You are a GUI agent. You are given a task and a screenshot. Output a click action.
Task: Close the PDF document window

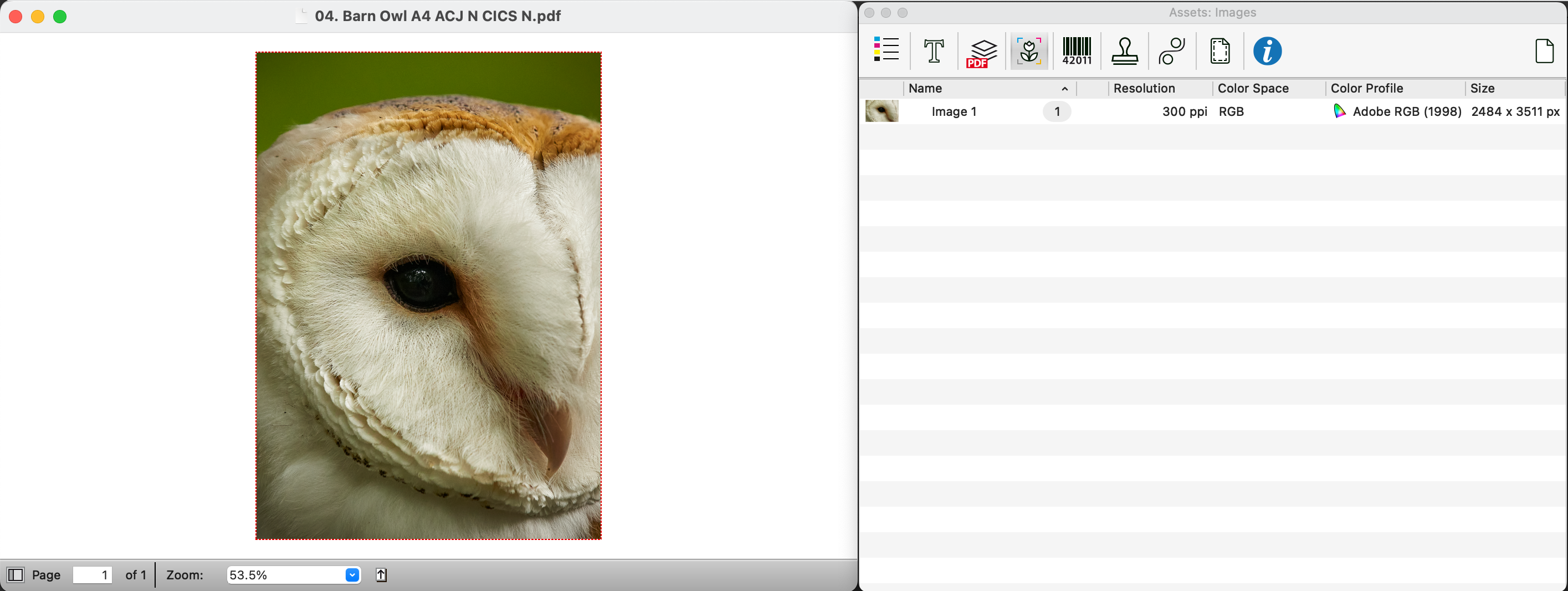click(16, 17)
